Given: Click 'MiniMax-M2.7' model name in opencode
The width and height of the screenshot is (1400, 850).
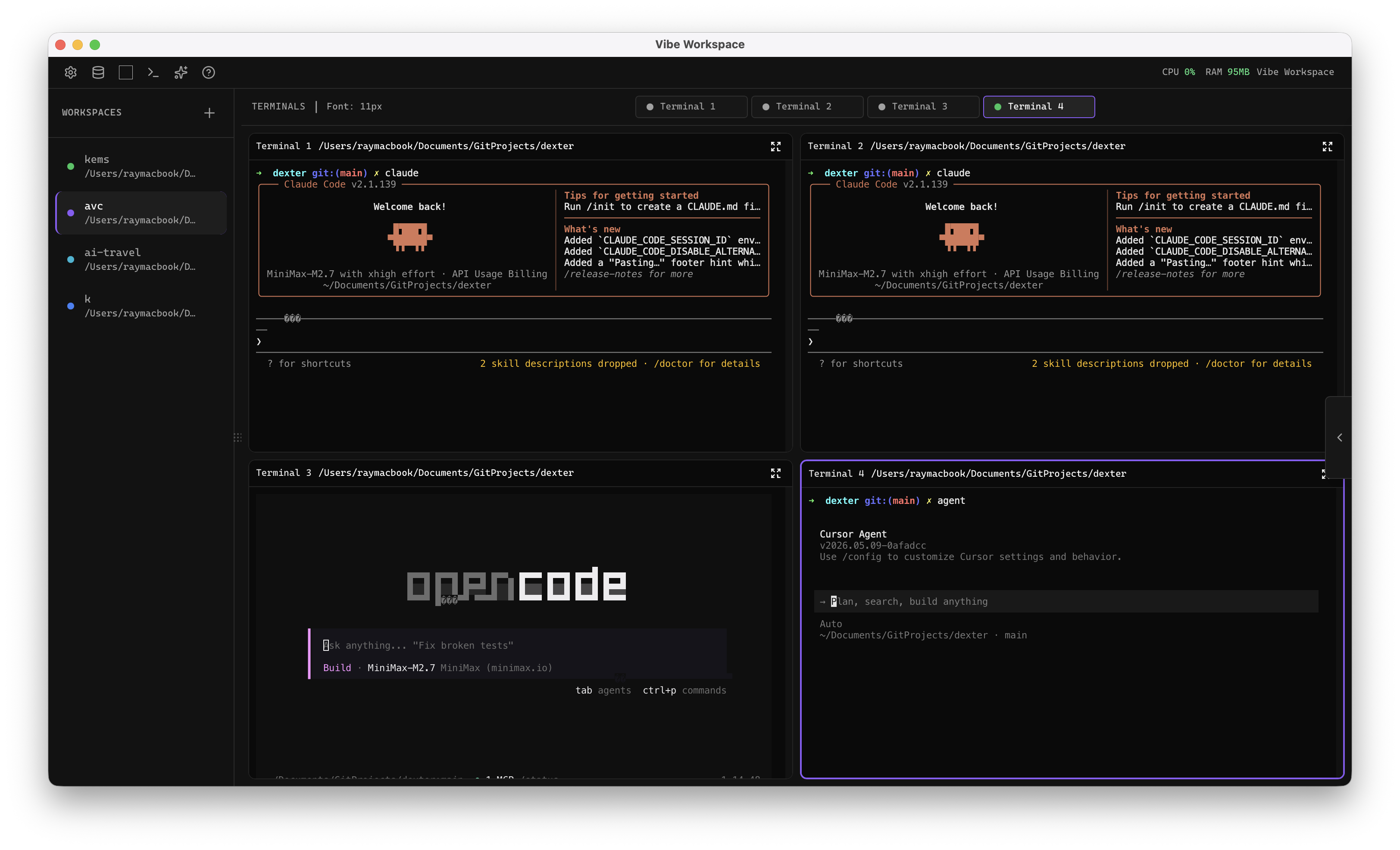Looking at the screenshot, I should pos(401,668).
